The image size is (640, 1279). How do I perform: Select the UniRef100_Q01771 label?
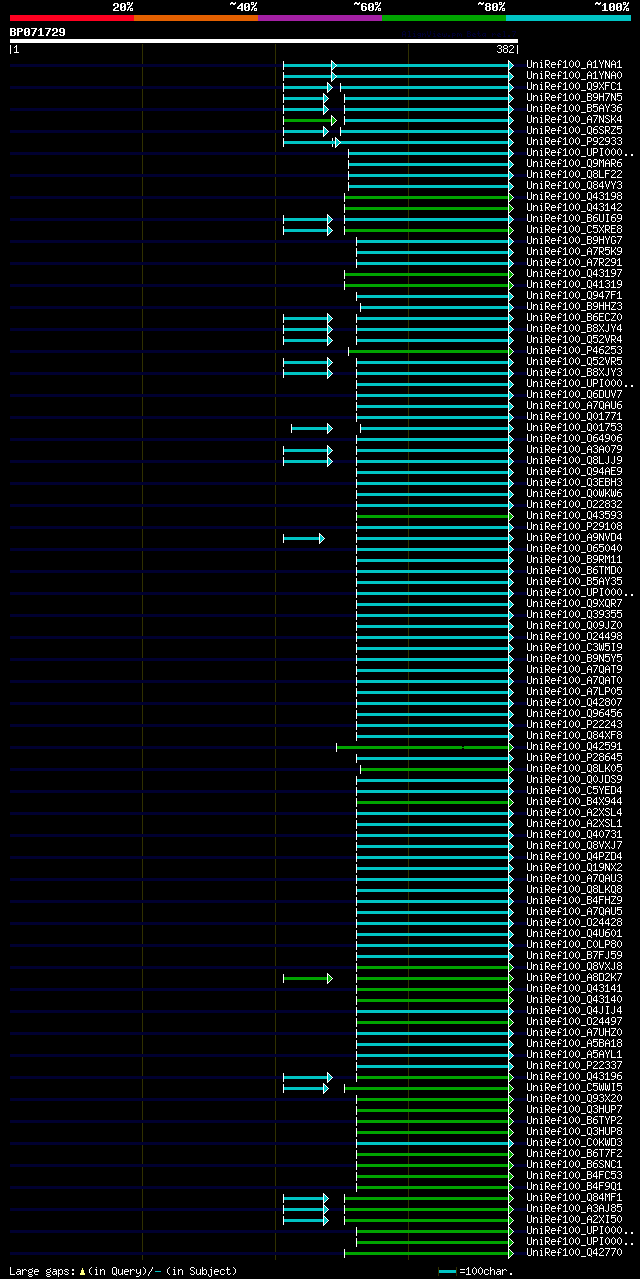coord(574,416)
